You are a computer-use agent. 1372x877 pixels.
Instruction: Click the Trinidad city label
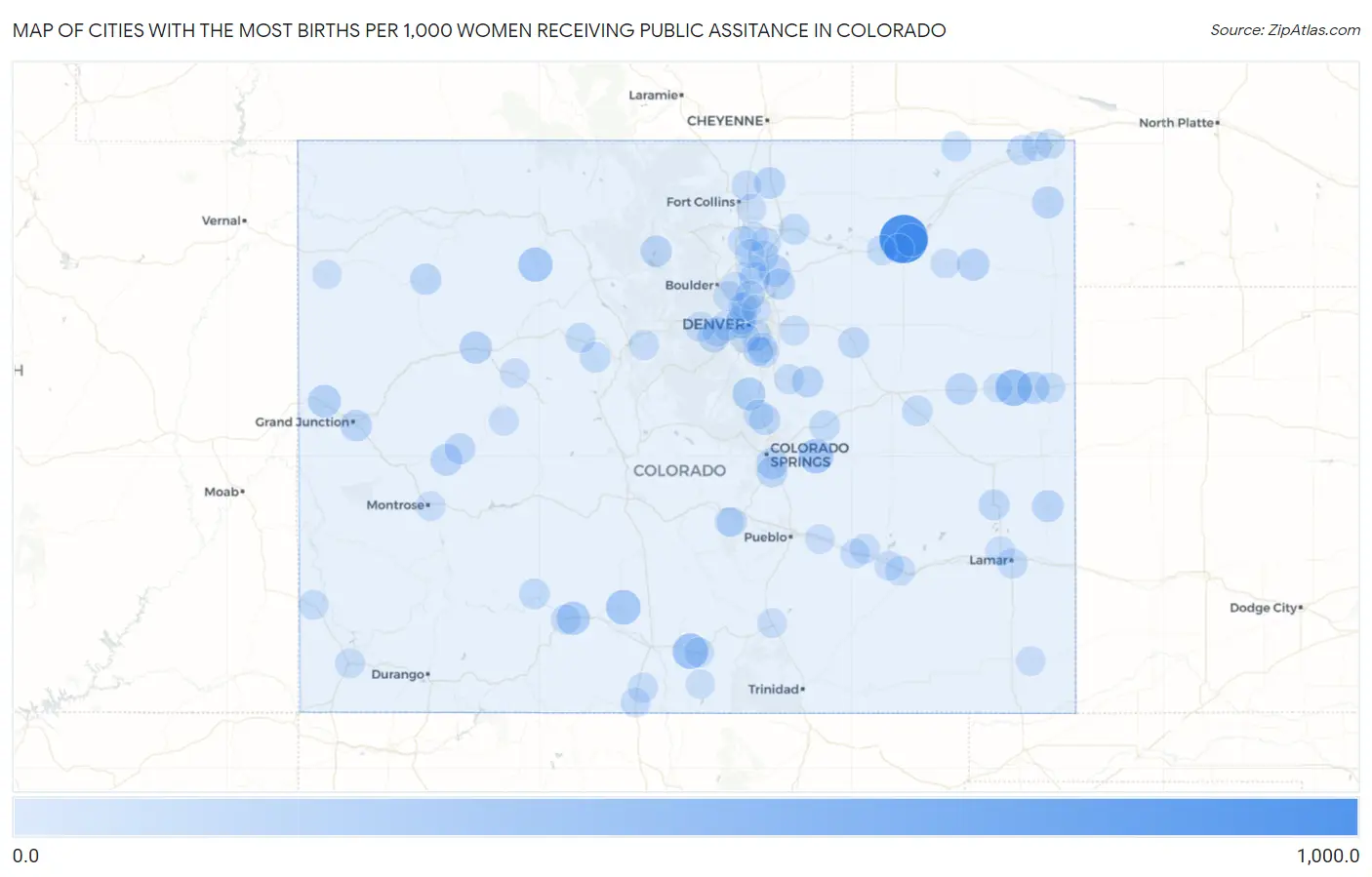point(774,690)
